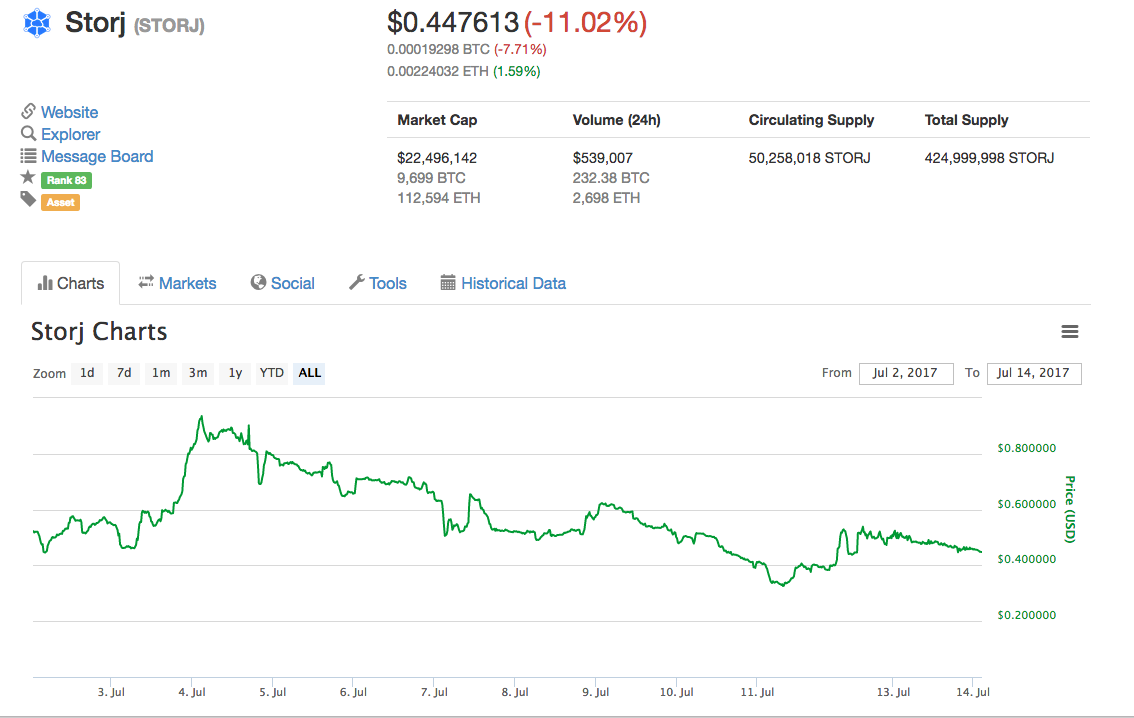The image size is (1134, 718).
Task: Click the Storj logo icon
Action: [x=37, y=23]
